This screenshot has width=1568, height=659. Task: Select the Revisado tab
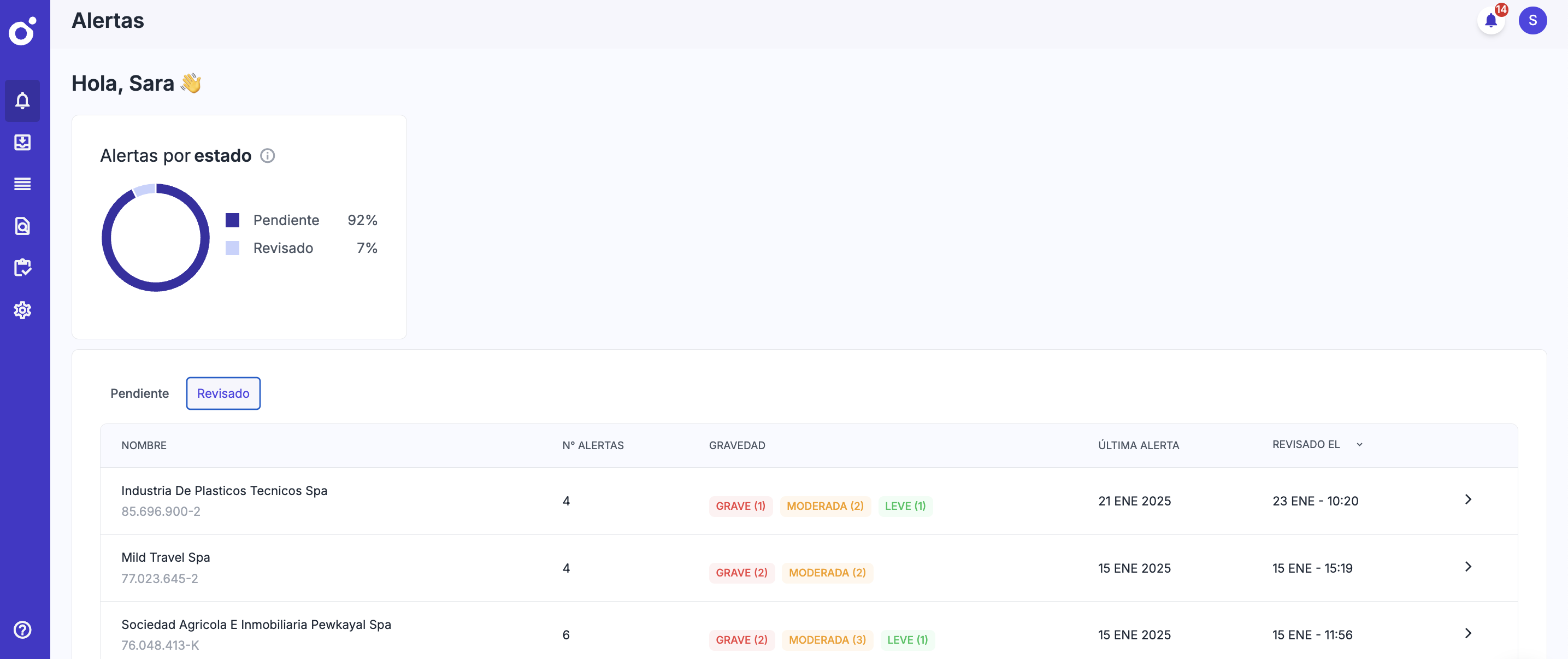[223, 393]
